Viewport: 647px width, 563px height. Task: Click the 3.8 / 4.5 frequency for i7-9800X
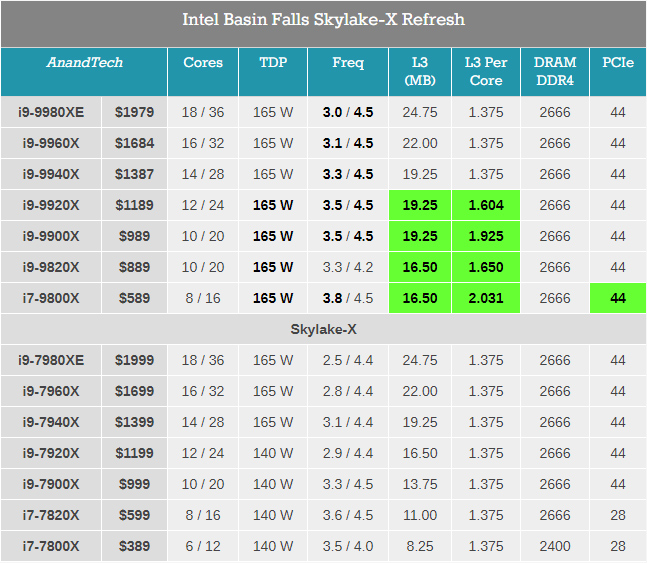(x=348, y=298)
